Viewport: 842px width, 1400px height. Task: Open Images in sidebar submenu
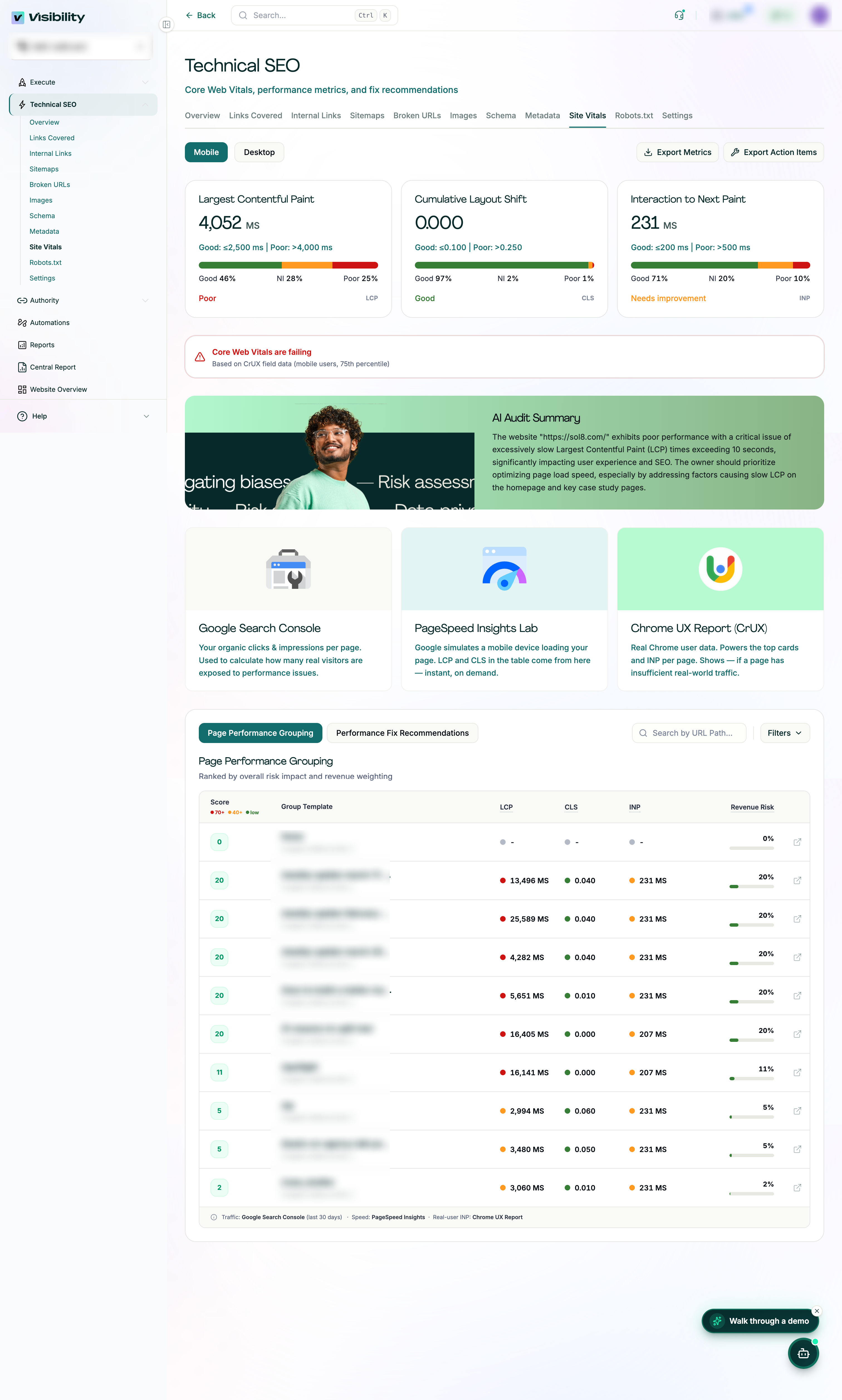pyautogui.click(x=41, y=200)
